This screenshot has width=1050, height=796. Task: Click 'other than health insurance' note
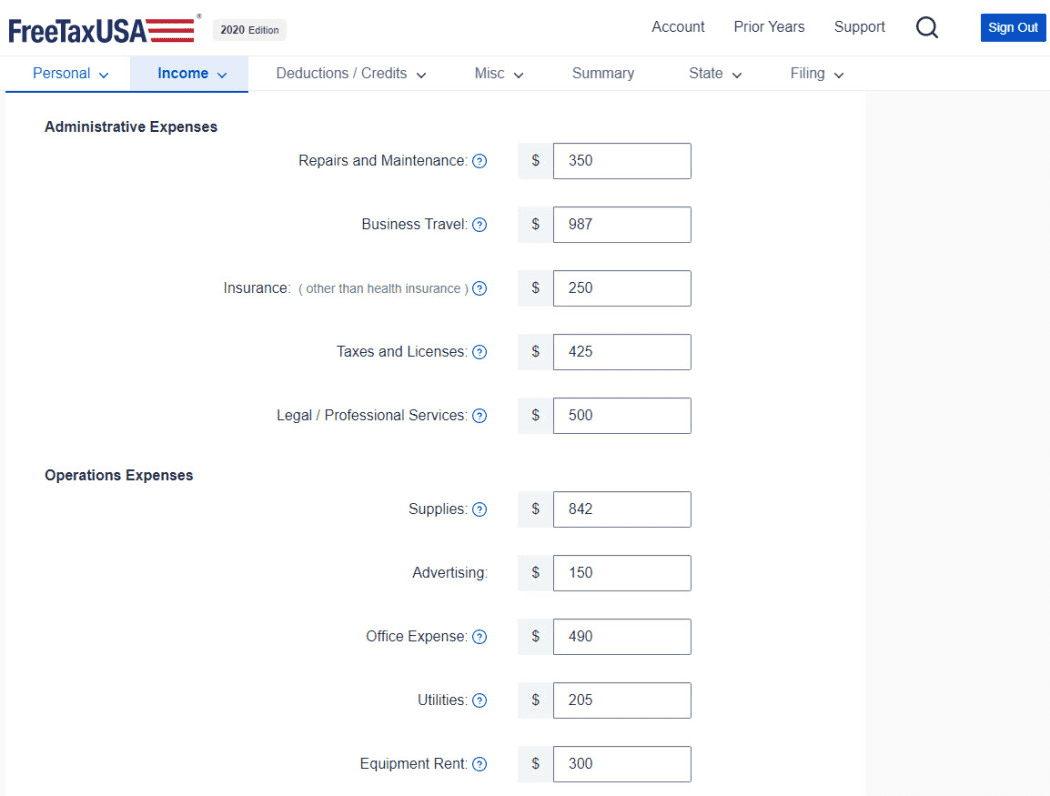click(383, 289)
